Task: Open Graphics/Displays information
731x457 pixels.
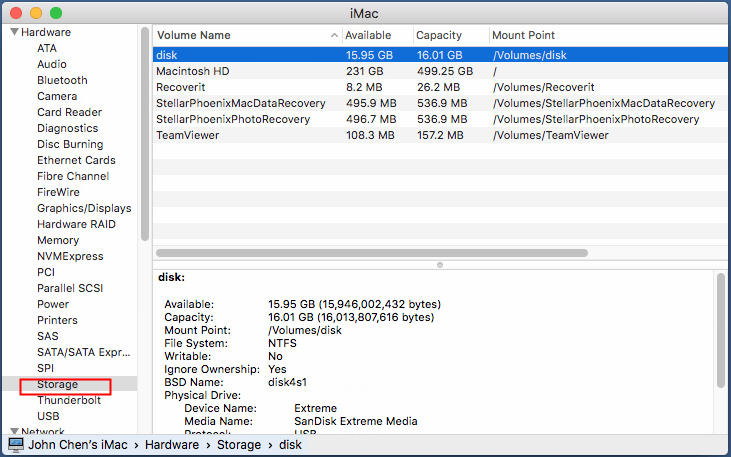Action: [84, 208]
